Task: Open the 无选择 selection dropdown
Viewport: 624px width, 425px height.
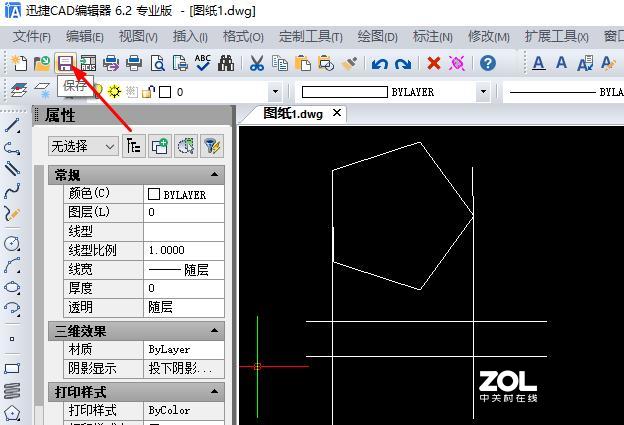Action: point(83,146)
